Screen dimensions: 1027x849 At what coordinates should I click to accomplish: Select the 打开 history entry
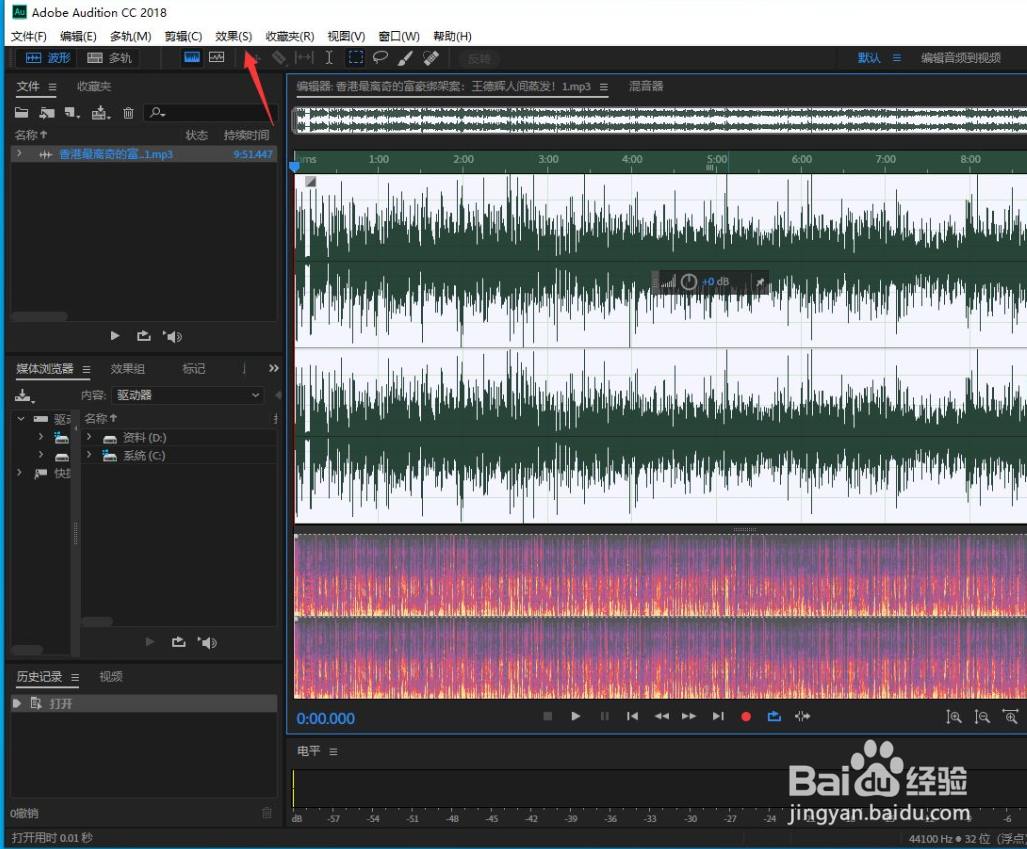pyautogui.click(x=144, y=704)
